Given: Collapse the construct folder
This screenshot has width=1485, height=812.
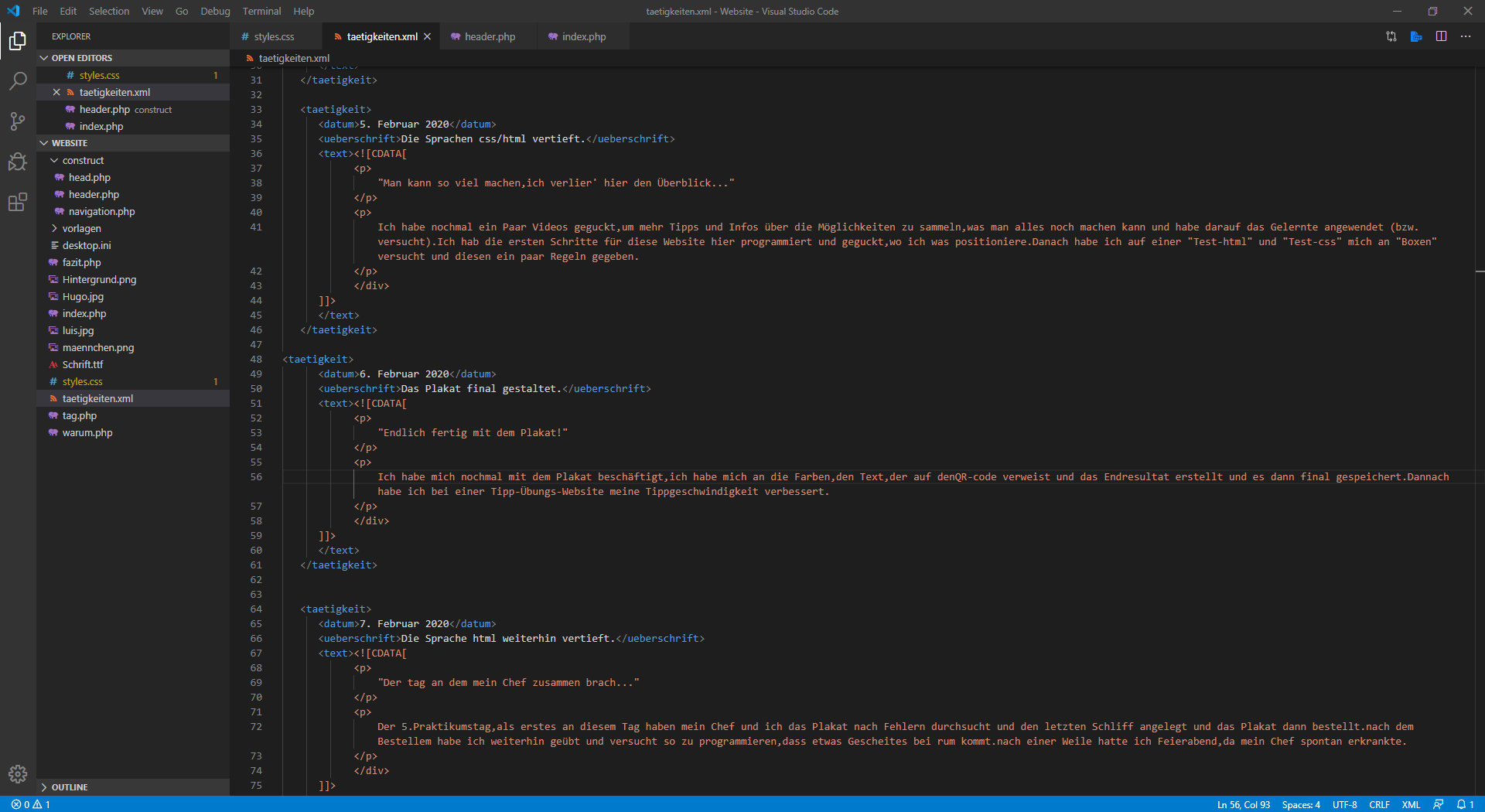Looking at the screenshot, I should 83,160.
